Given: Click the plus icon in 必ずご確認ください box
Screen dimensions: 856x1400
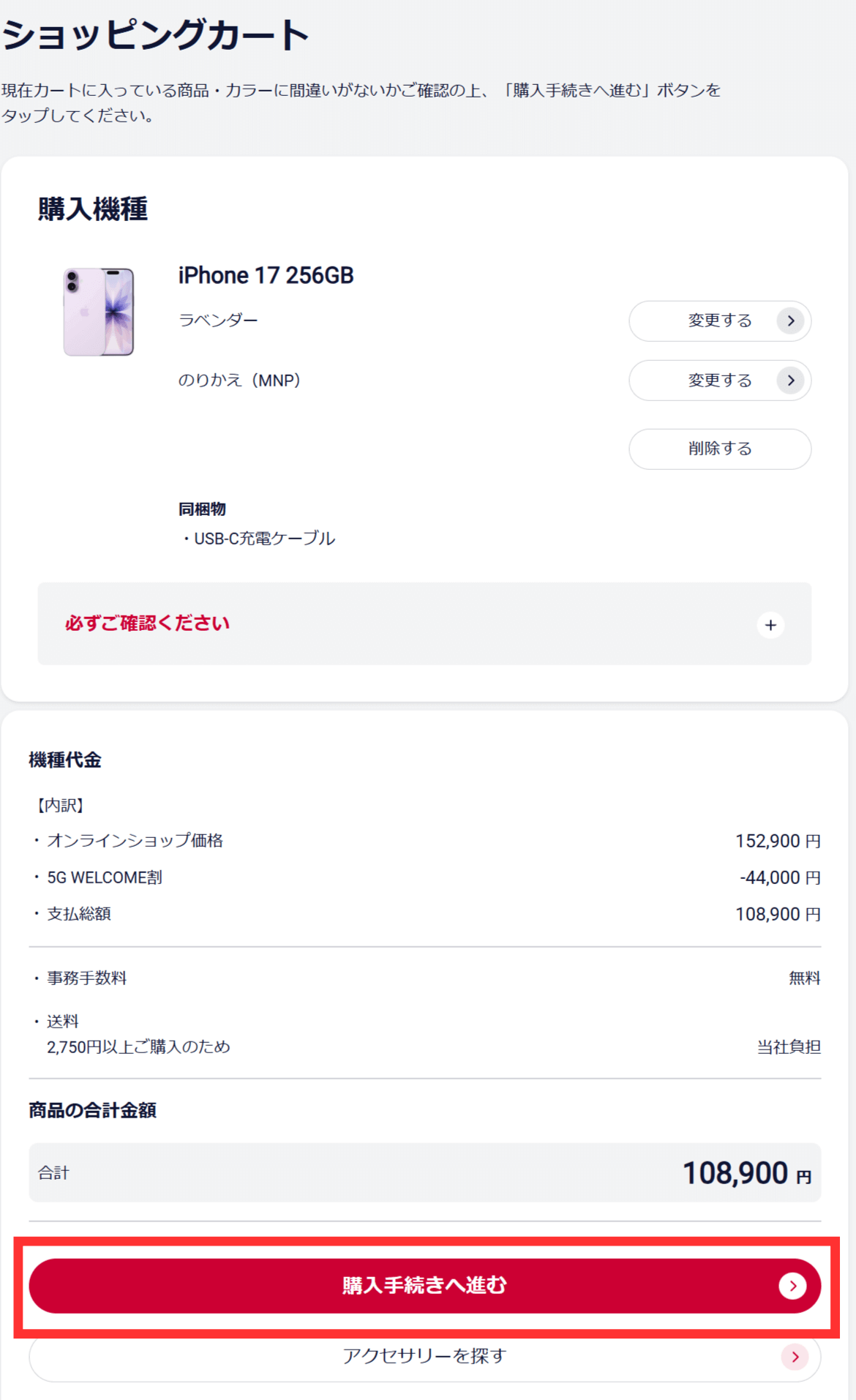Looking at the screenshot, I should [770, 625].
